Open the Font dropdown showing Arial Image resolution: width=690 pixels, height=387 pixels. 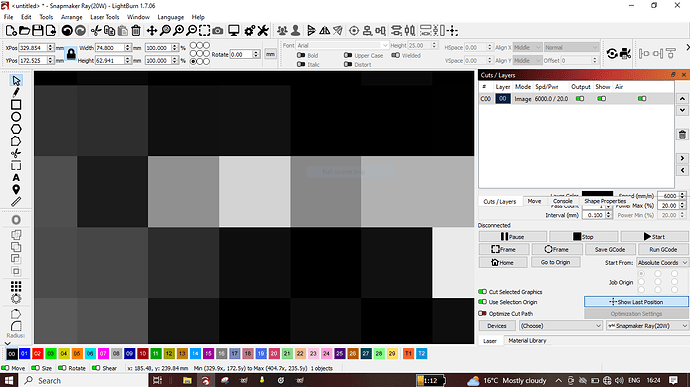[342, 45]
